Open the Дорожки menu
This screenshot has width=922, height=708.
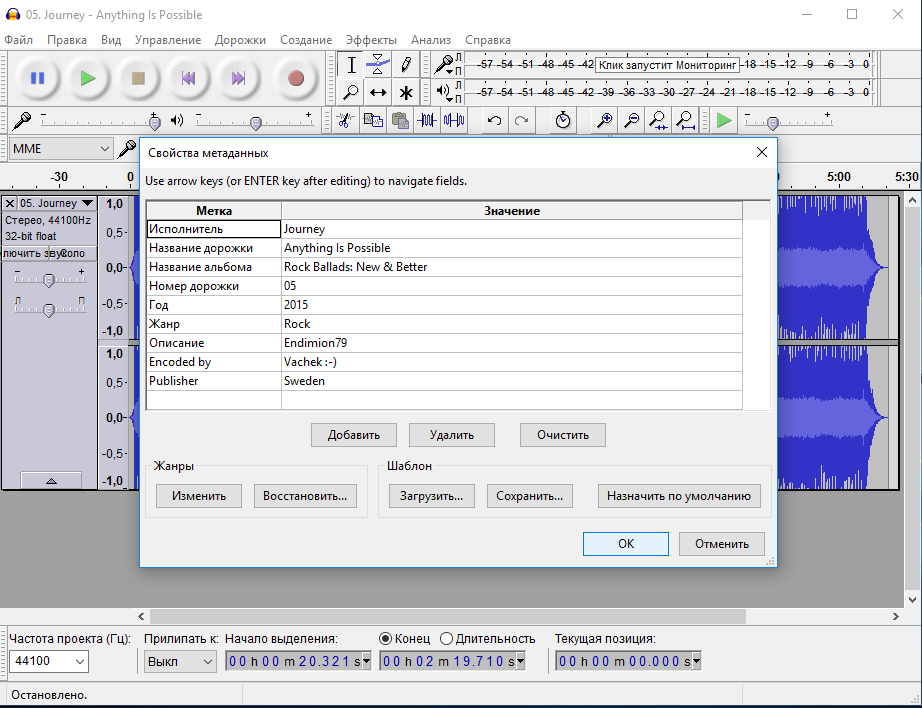(240, 40)
